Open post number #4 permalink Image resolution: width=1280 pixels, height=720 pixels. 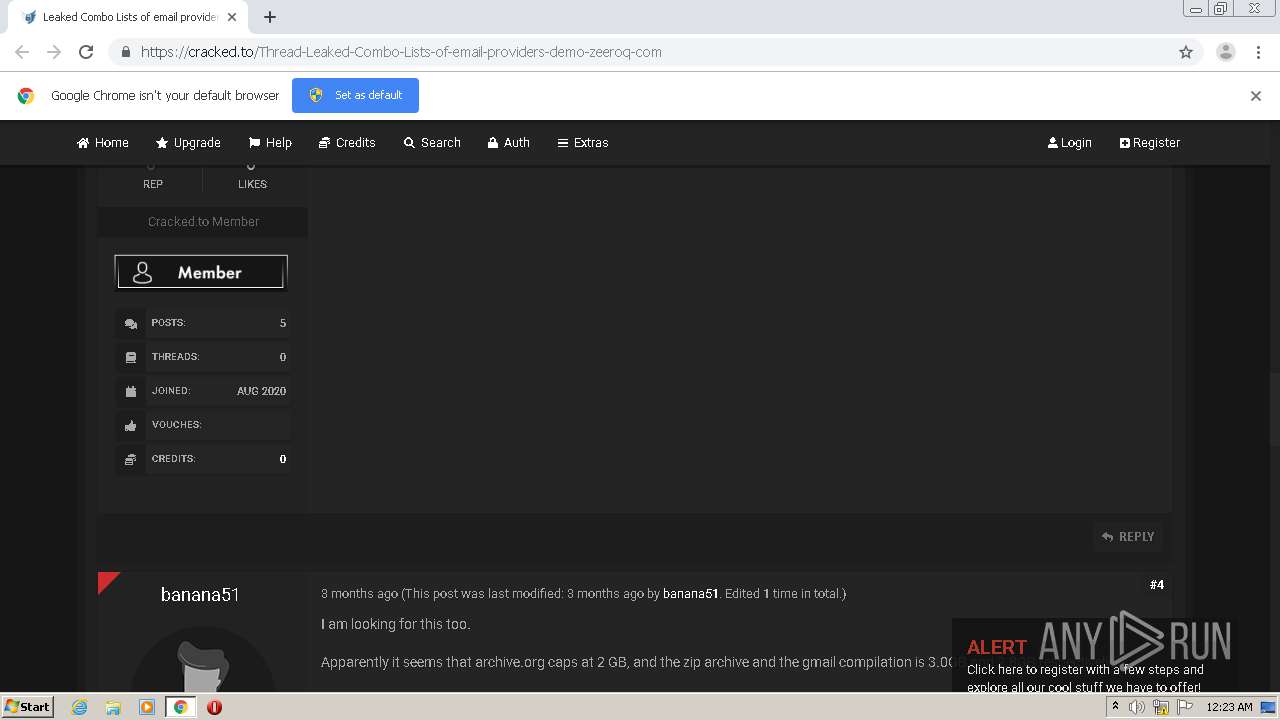tap(1157, 585)
